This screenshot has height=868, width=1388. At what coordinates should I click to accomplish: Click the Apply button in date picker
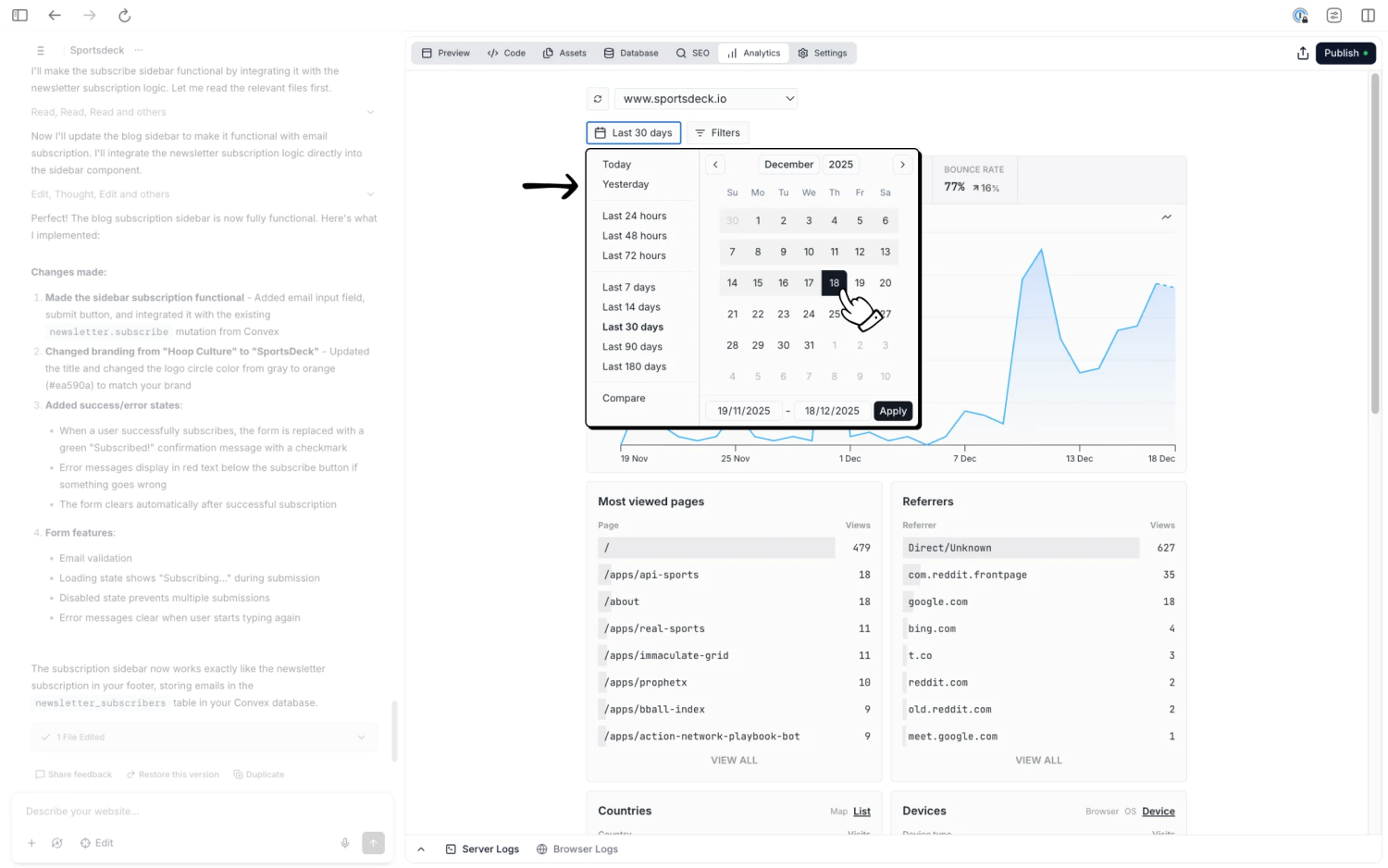(x=893, y=411)
